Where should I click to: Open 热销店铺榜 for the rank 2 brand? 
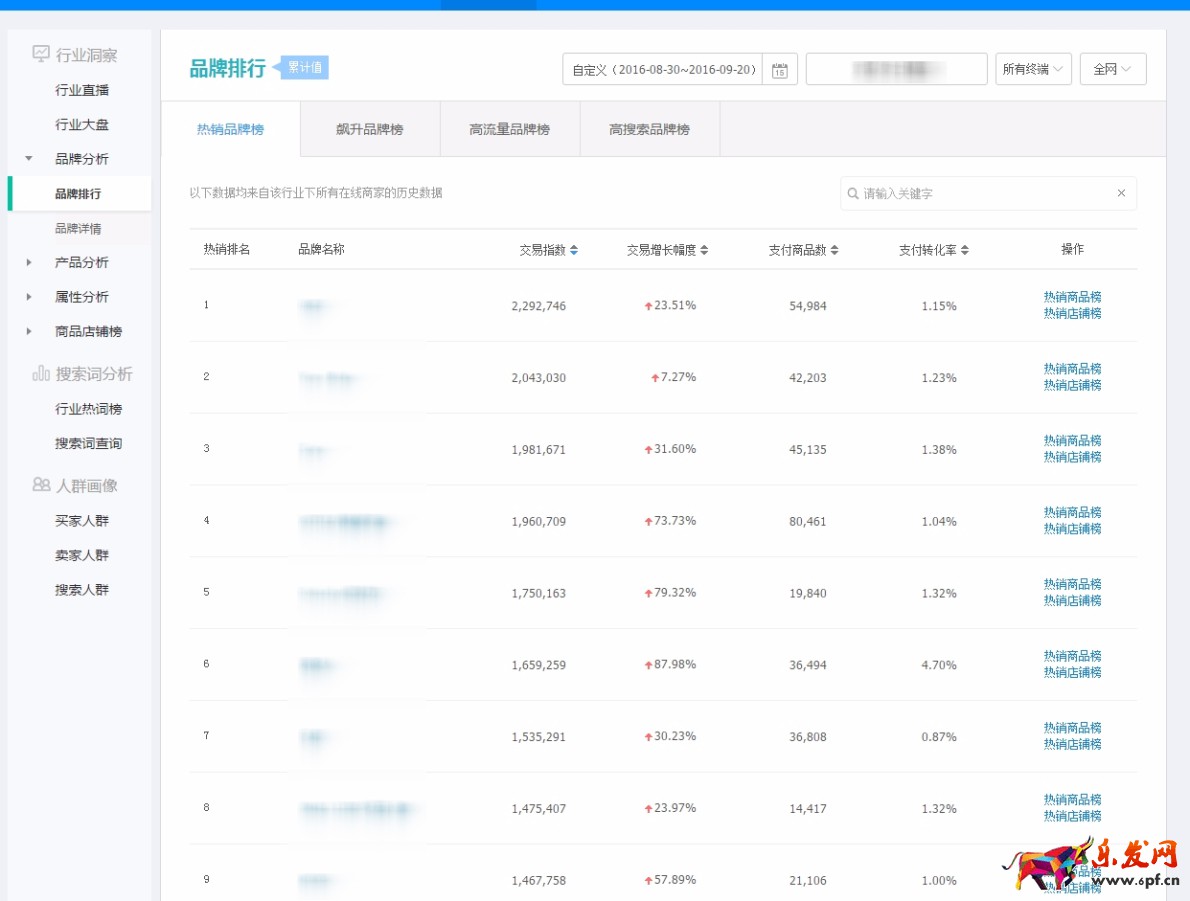1071,384
